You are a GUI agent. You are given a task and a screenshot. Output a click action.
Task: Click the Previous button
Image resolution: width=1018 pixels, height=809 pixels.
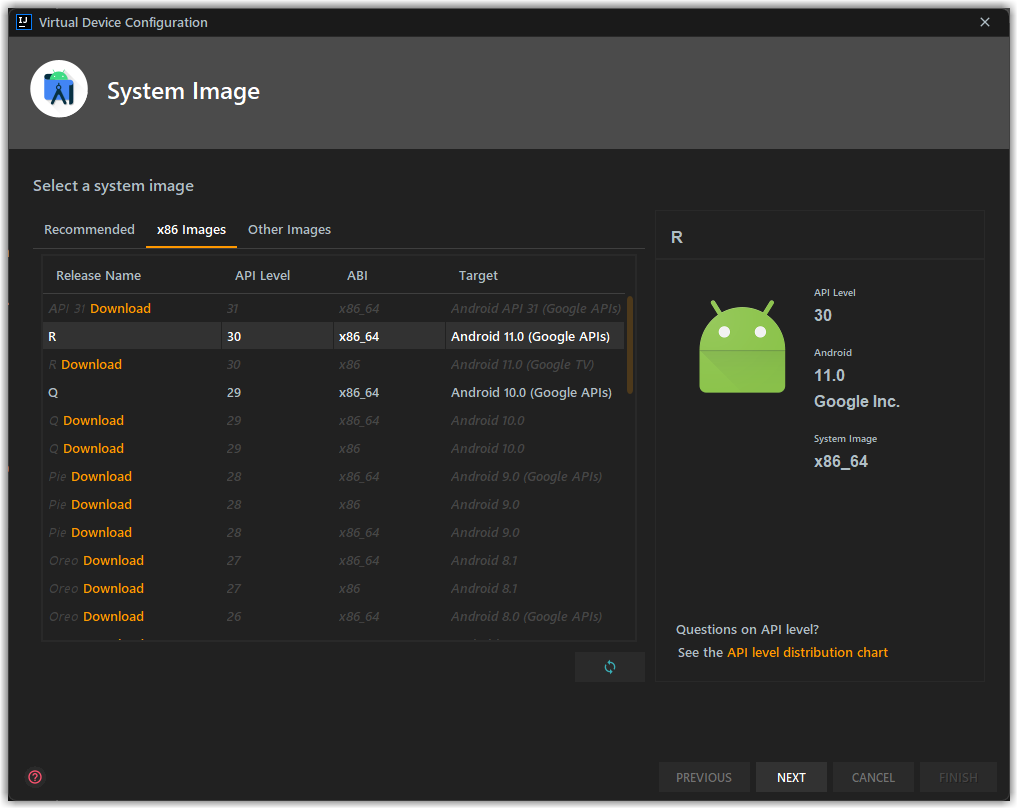point(704,777)
